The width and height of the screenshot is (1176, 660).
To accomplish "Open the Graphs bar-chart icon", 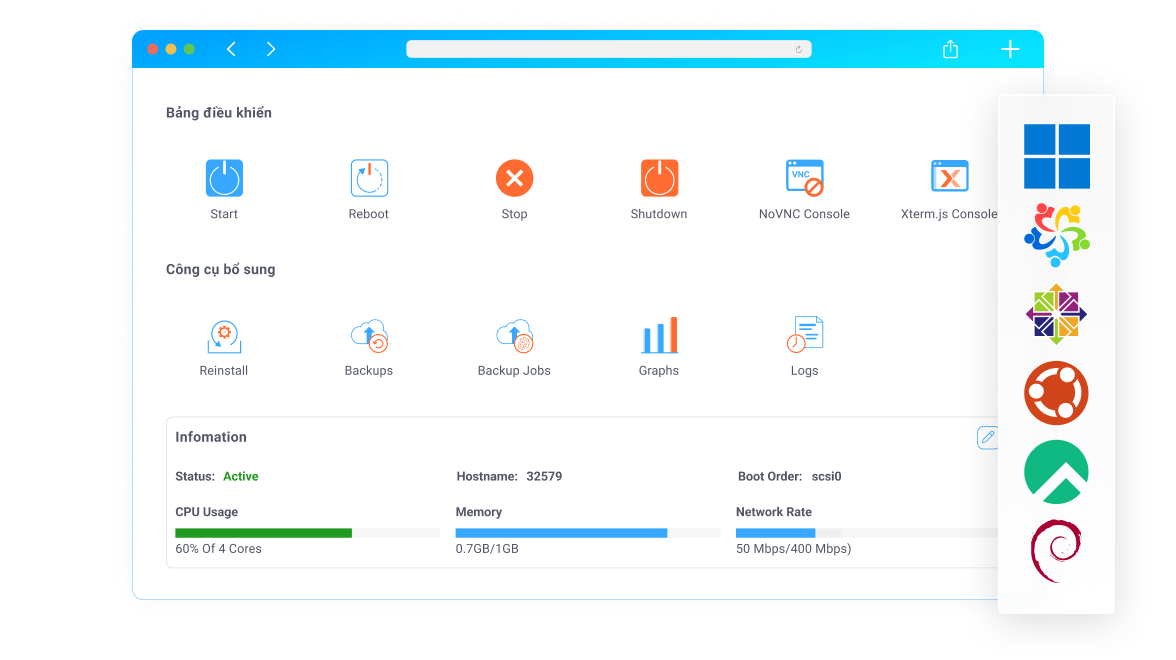I will coord(658,335).
